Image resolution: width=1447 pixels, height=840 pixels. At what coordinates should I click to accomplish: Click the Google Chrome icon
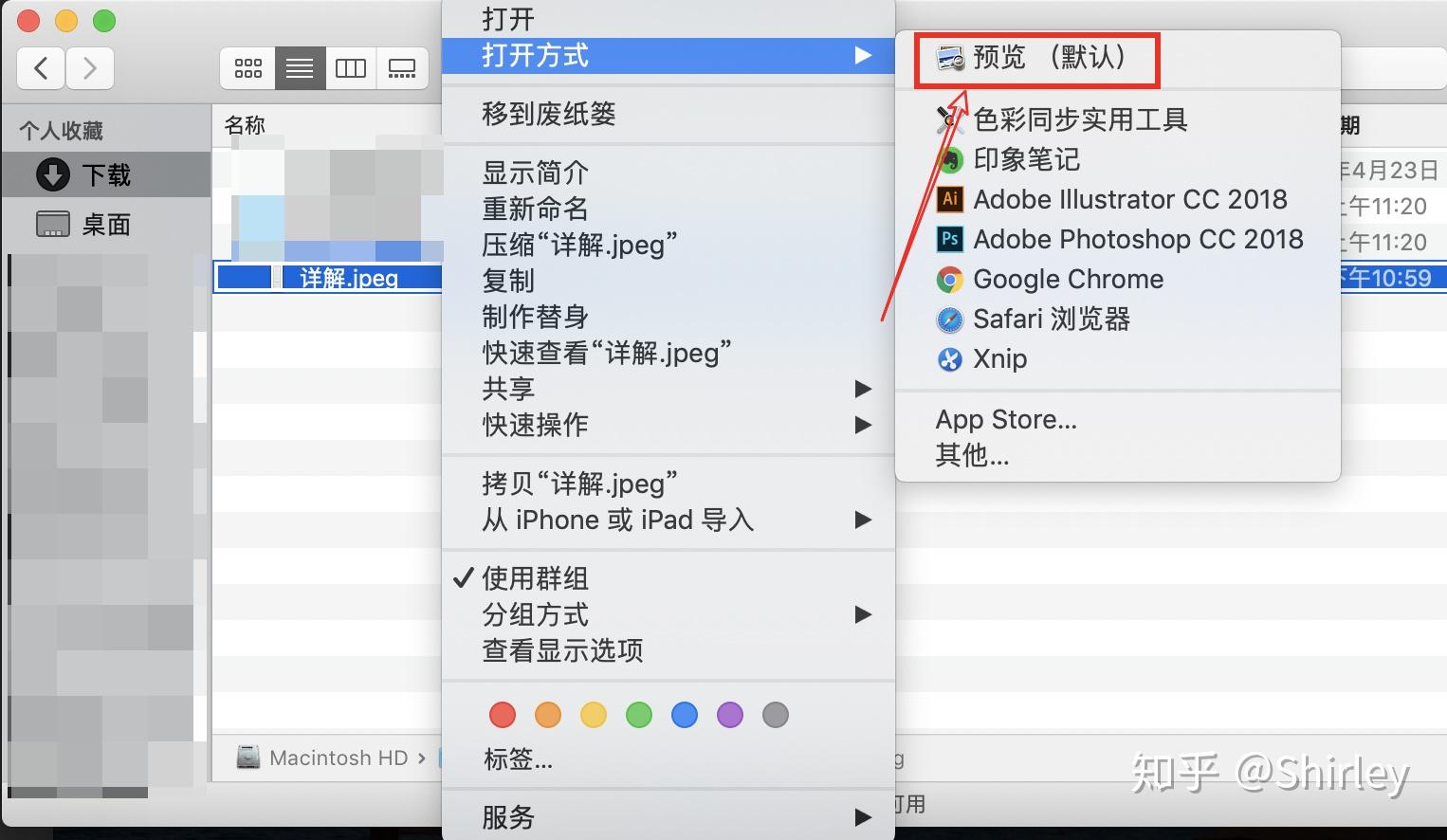tap(950, 279)
